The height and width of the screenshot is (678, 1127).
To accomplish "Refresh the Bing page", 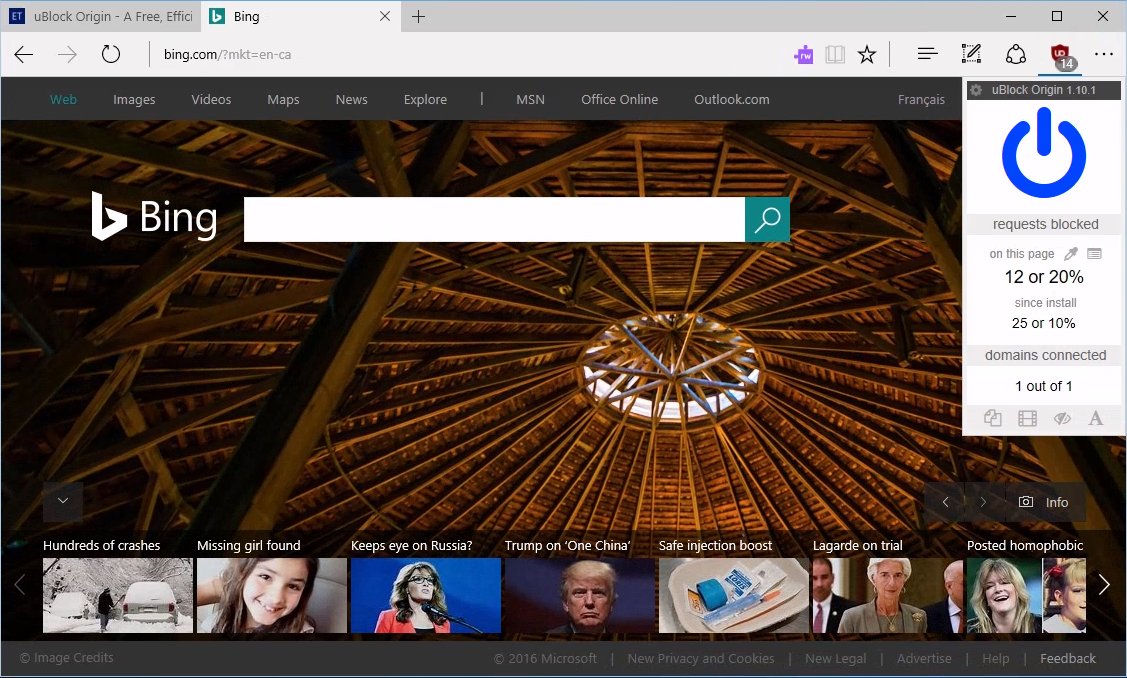I will click(111, 54).
